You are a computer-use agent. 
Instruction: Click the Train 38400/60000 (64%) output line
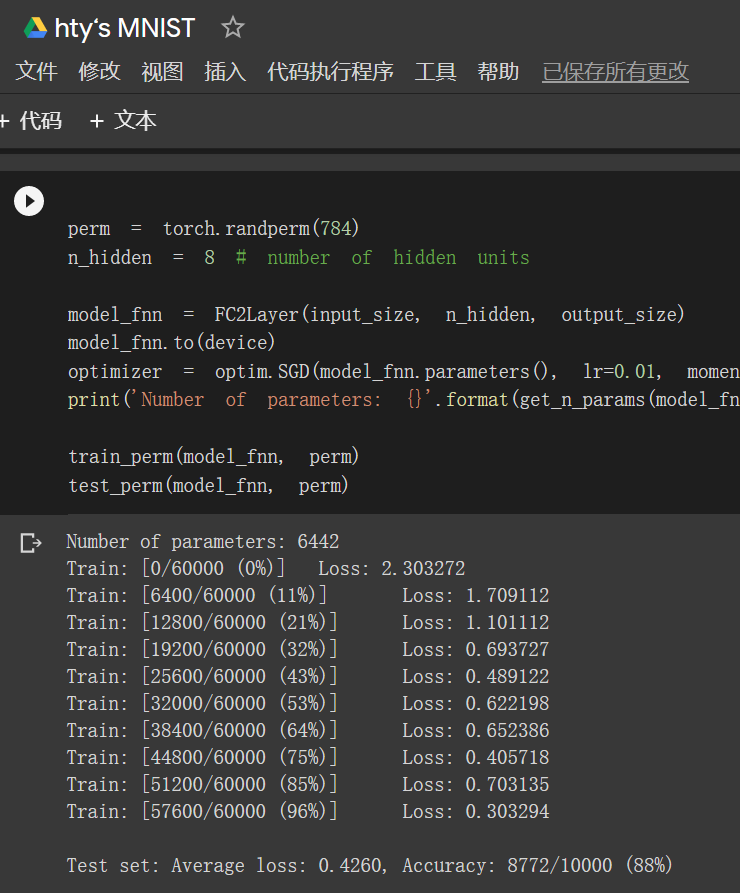(x=308, y=731)
